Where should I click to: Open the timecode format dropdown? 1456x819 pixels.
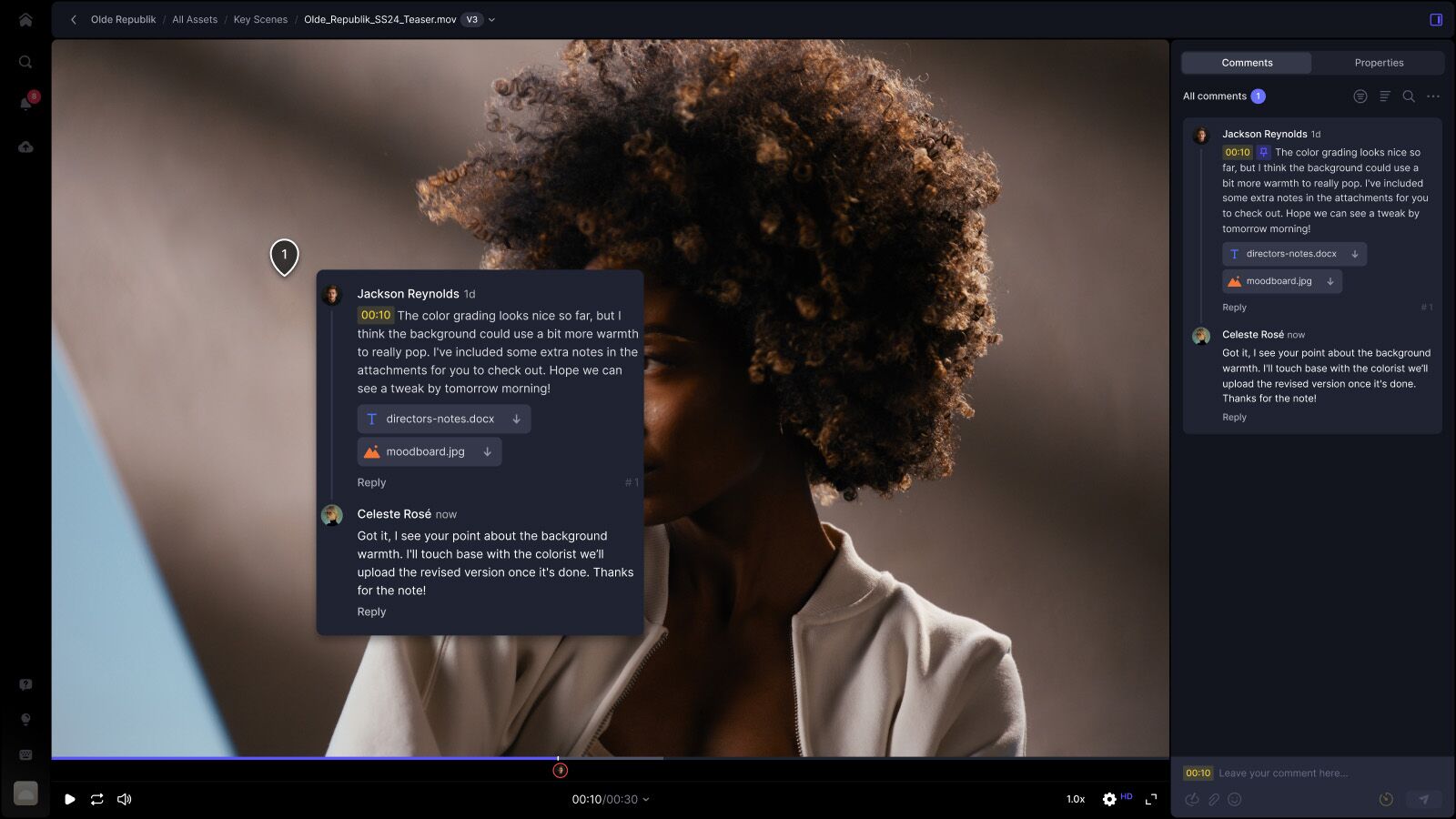tap(646, 800)
